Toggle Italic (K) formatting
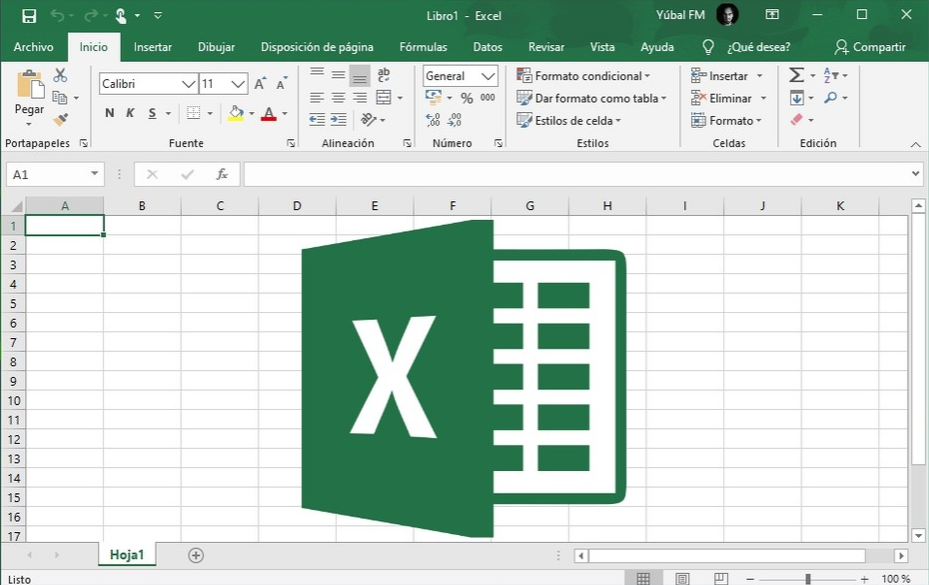The height and width of the screenshot is (585, 929). coord(130,113)
